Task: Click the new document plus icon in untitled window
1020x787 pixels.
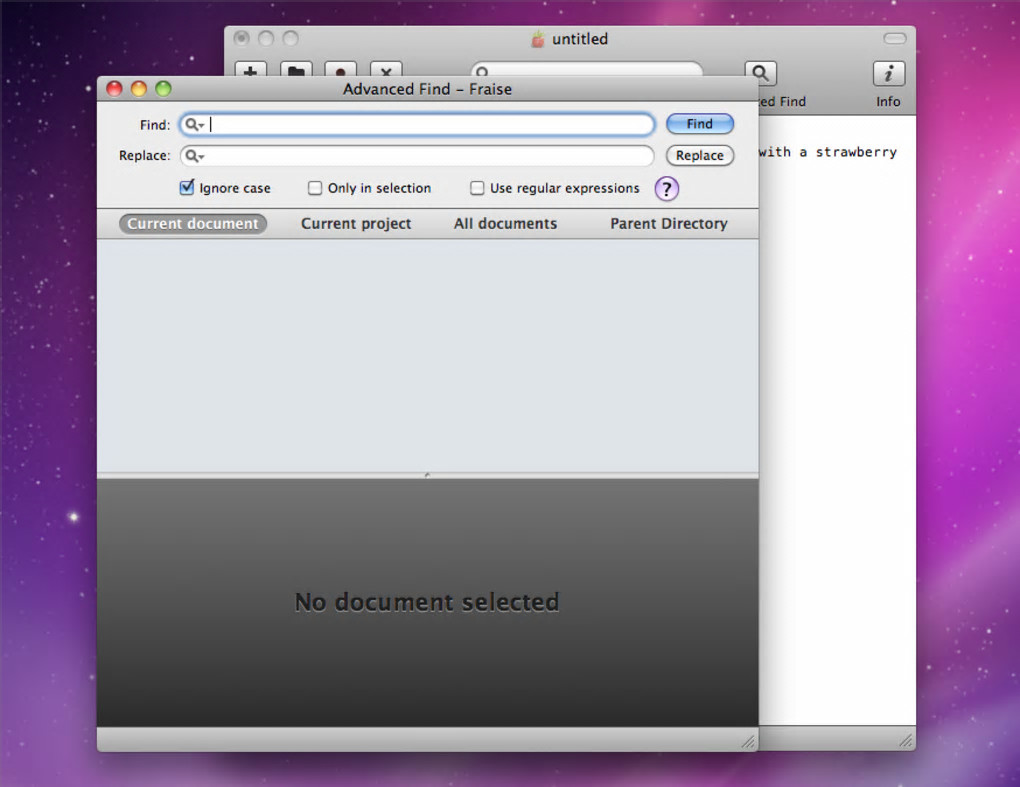Action: (x=250, y=70)
